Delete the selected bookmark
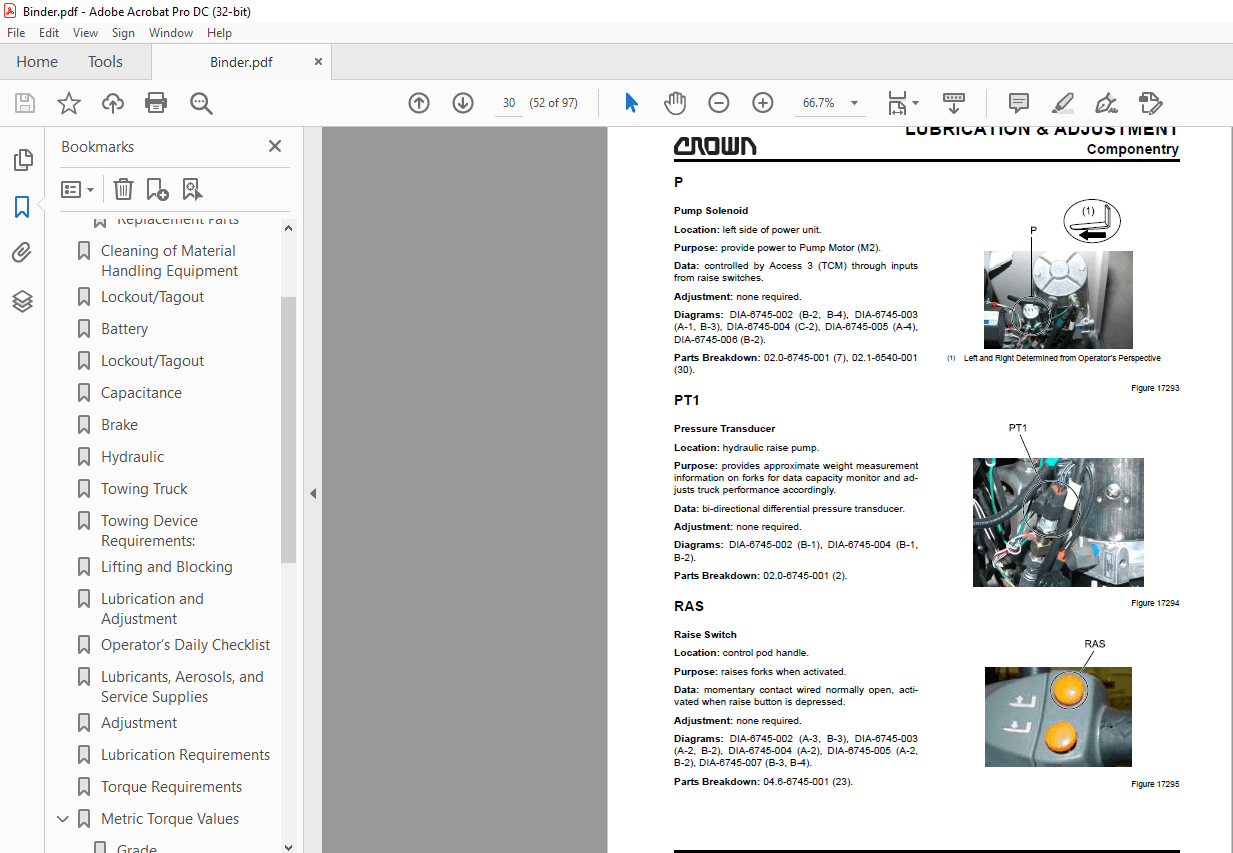Viewport: 1233px width, 853px height. (122, 189)
